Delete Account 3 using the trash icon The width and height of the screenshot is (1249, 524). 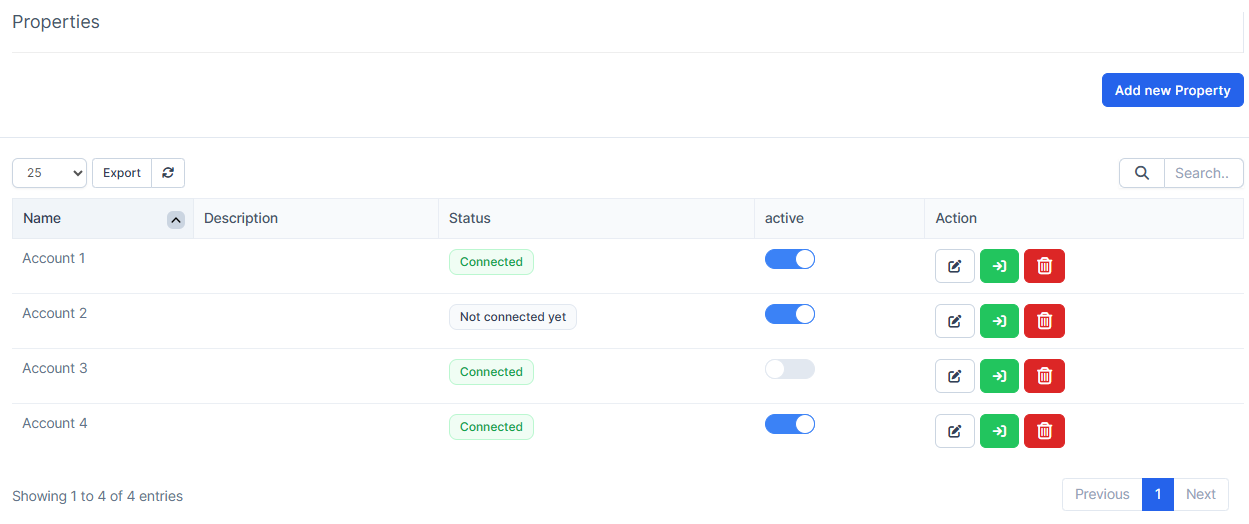(x=1044, y=376)
